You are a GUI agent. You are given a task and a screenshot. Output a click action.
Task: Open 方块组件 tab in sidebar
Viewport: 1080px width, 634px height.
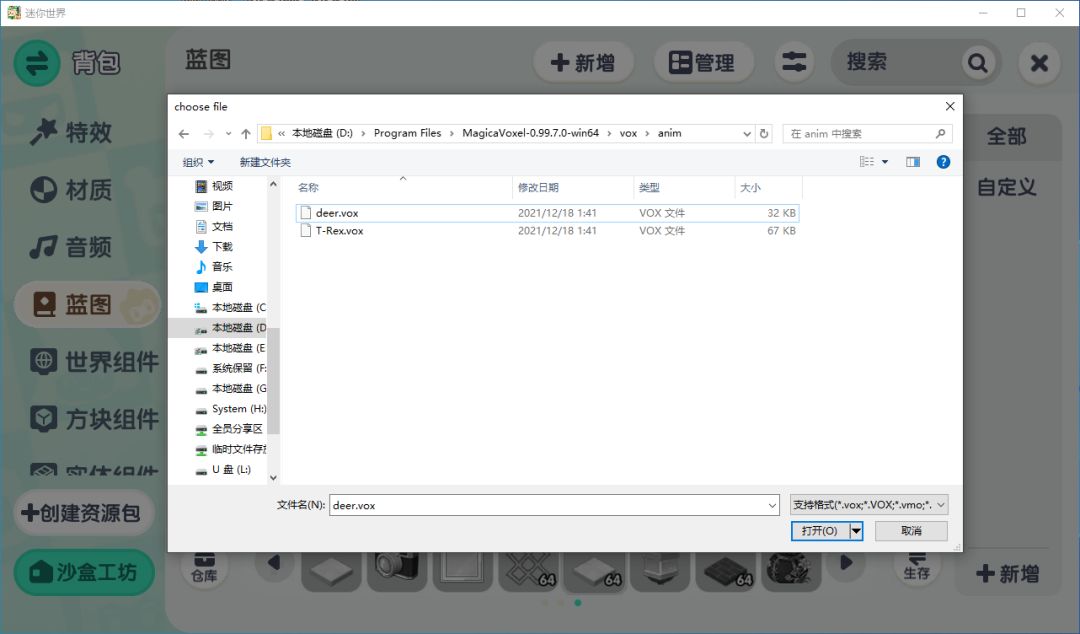point(94,419)
